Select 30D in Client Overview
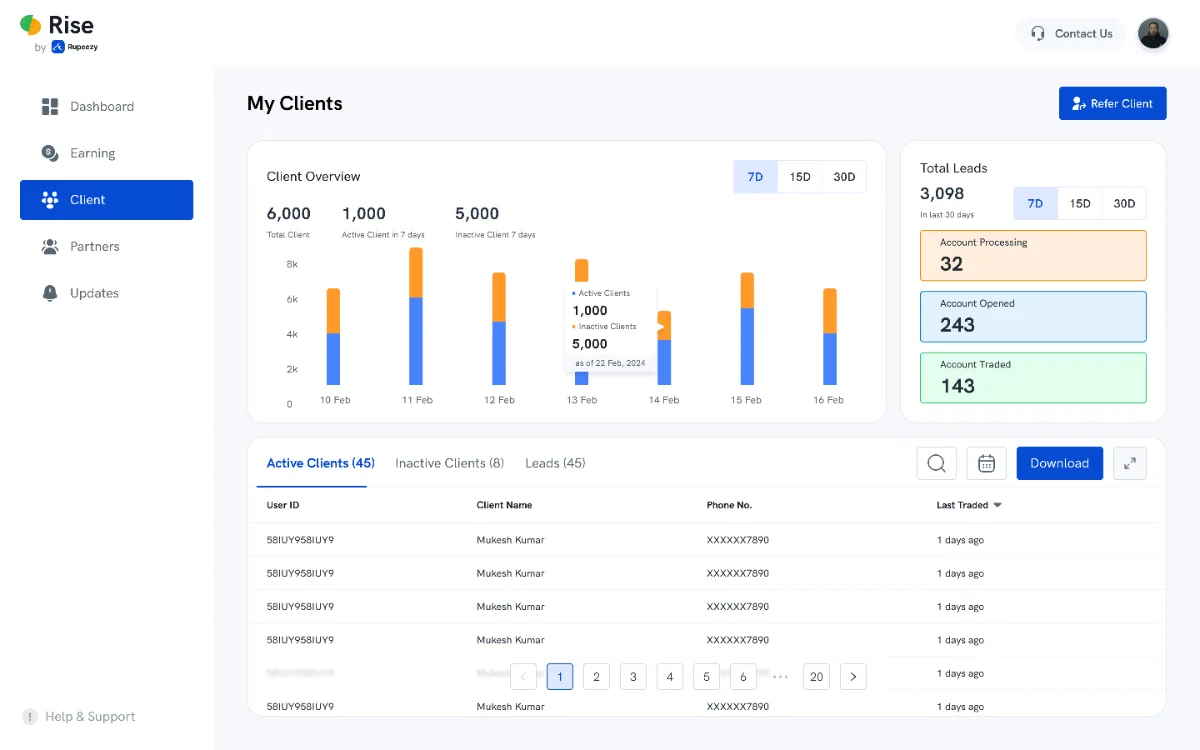 pos(844,177)
